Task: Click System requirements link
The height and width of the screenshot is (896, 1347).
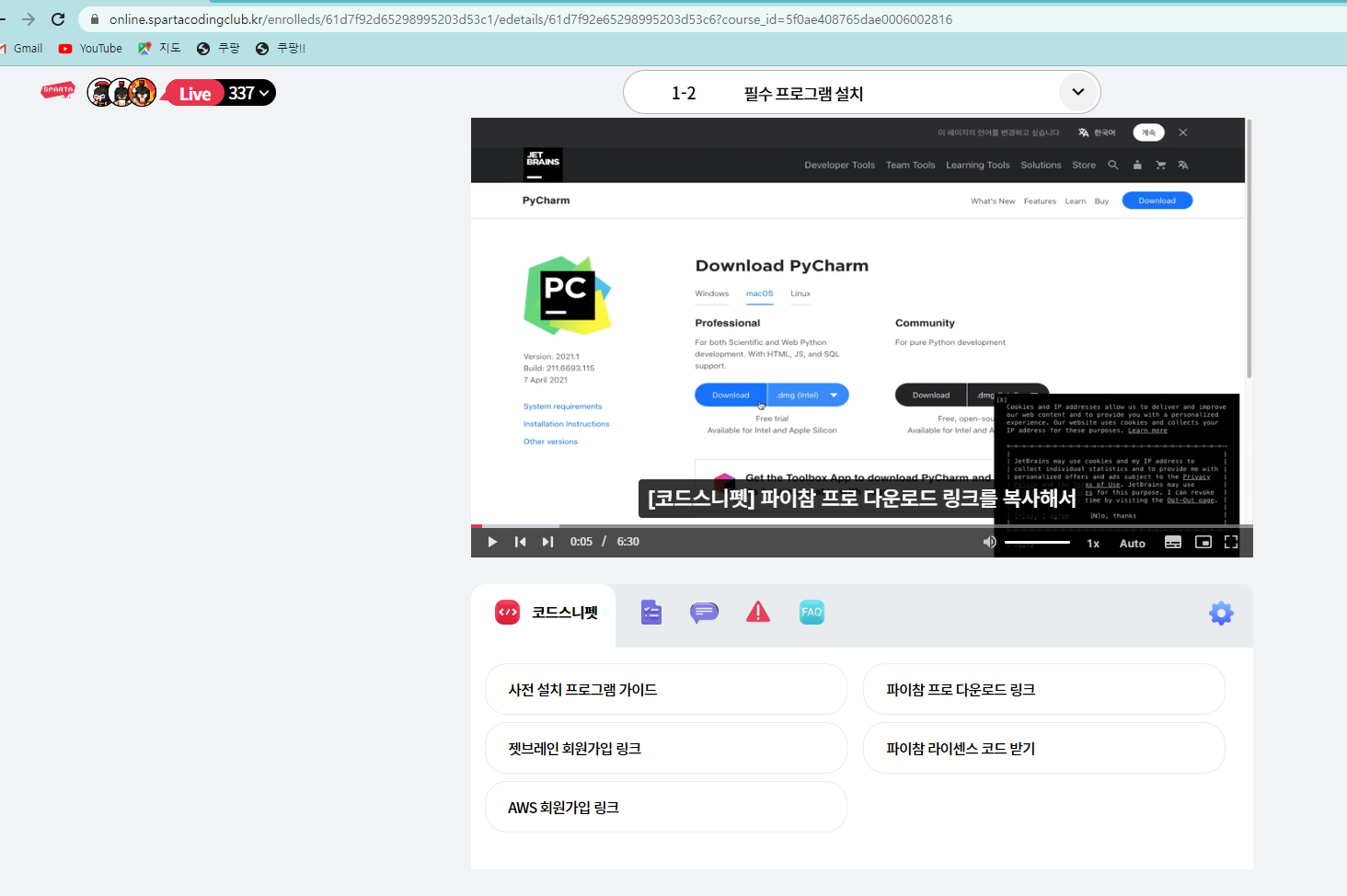Action: (x=563, y=407)
